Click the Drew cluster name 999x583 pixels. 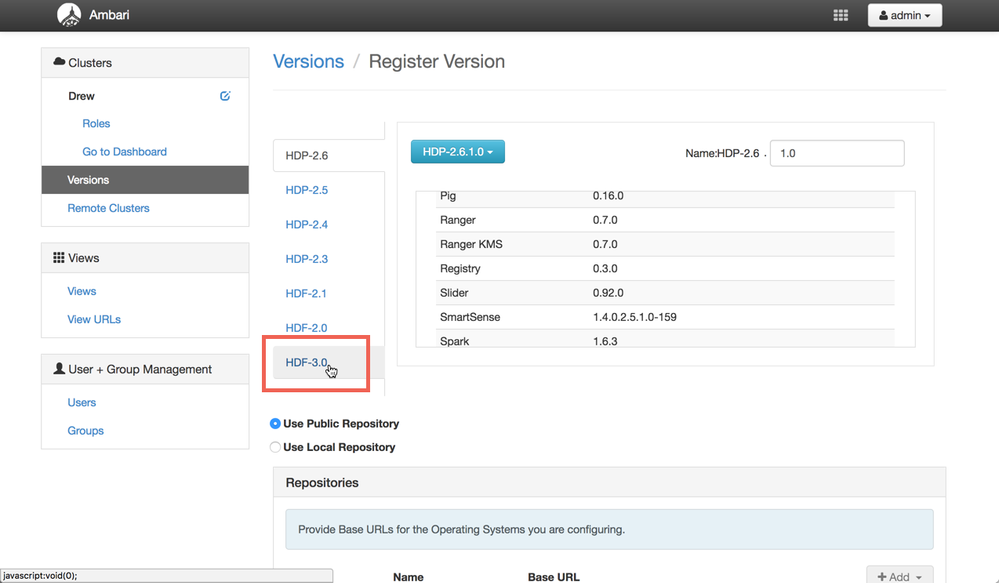click(81, 96)
